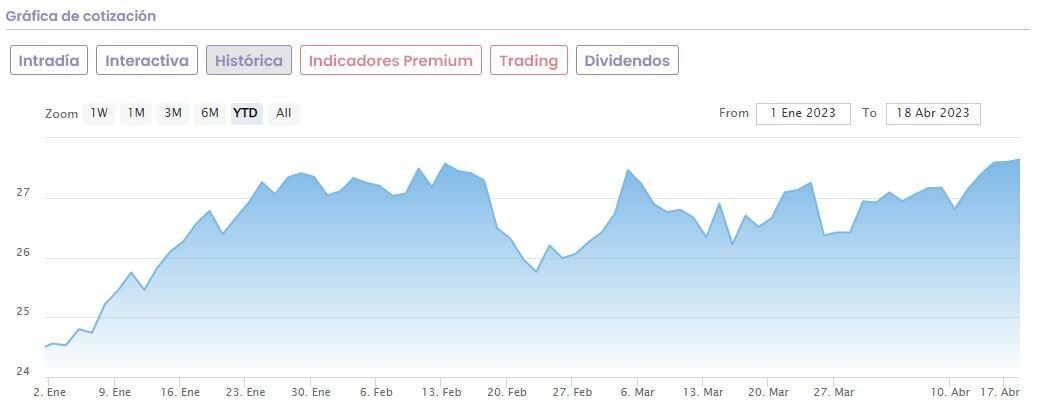This screenshot has width=1038, height=413.
Task: Click the To date field
Action: (933, 113)
